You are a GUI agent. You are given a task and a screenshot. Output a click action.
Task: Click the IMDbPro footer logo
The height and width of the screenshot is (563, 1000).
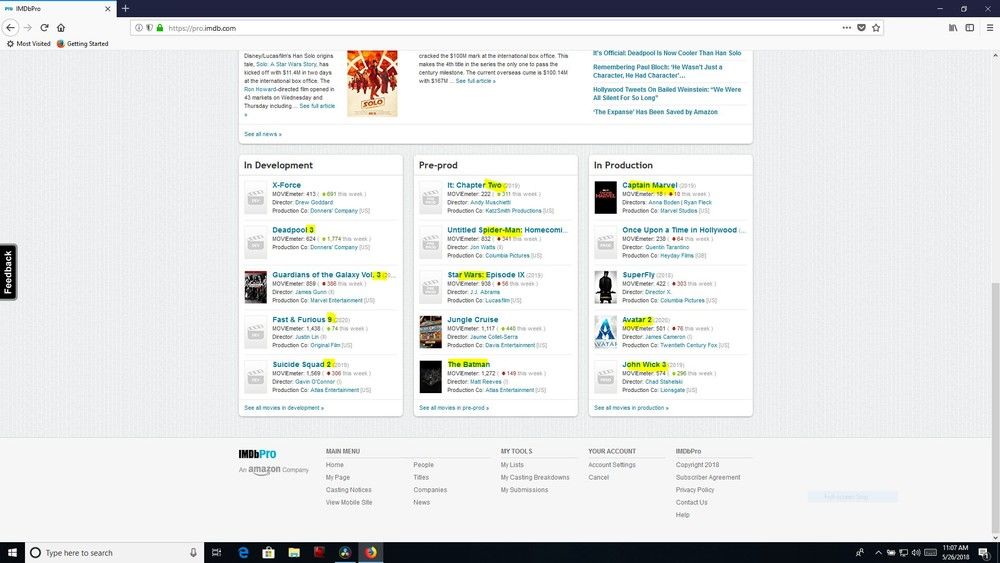coord(257,454)
